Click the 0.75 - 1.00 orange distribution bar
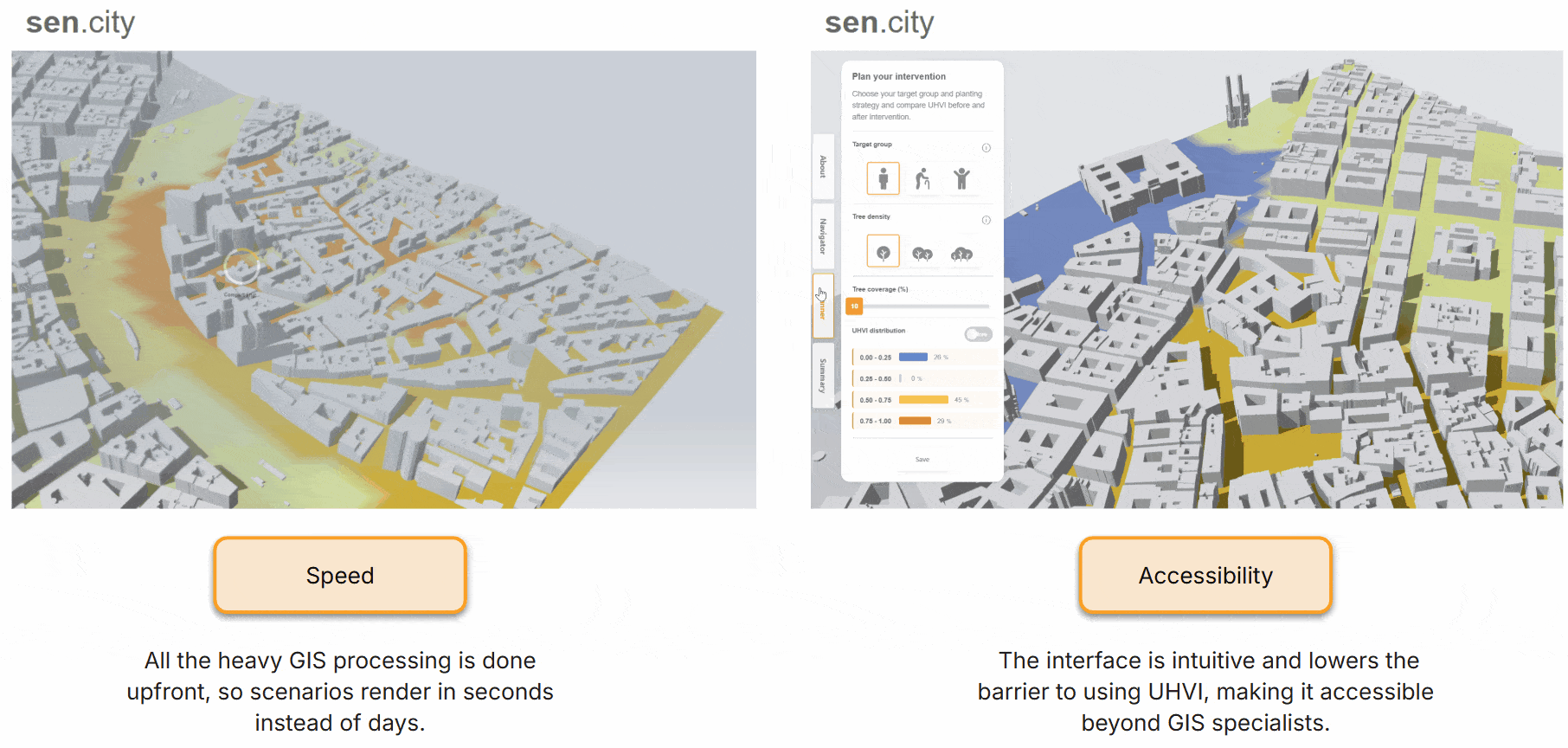 pyautogui.click(x=915, y=421)
